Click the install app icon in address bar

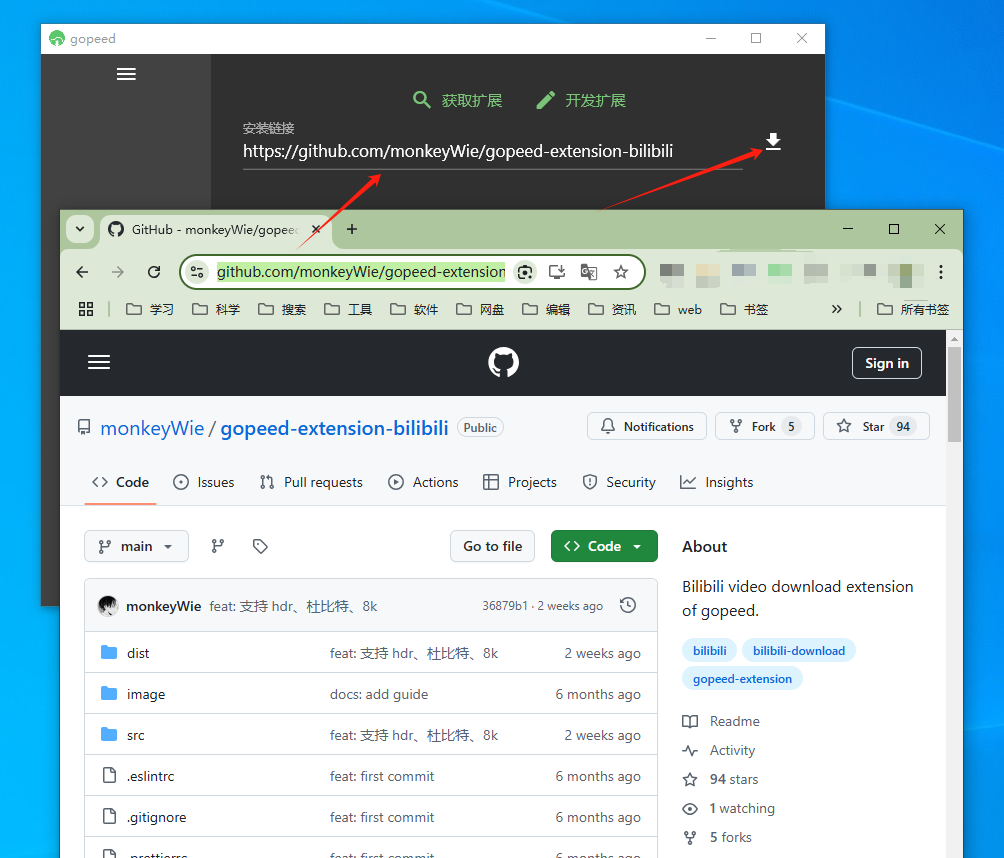(x=557, y=272)
